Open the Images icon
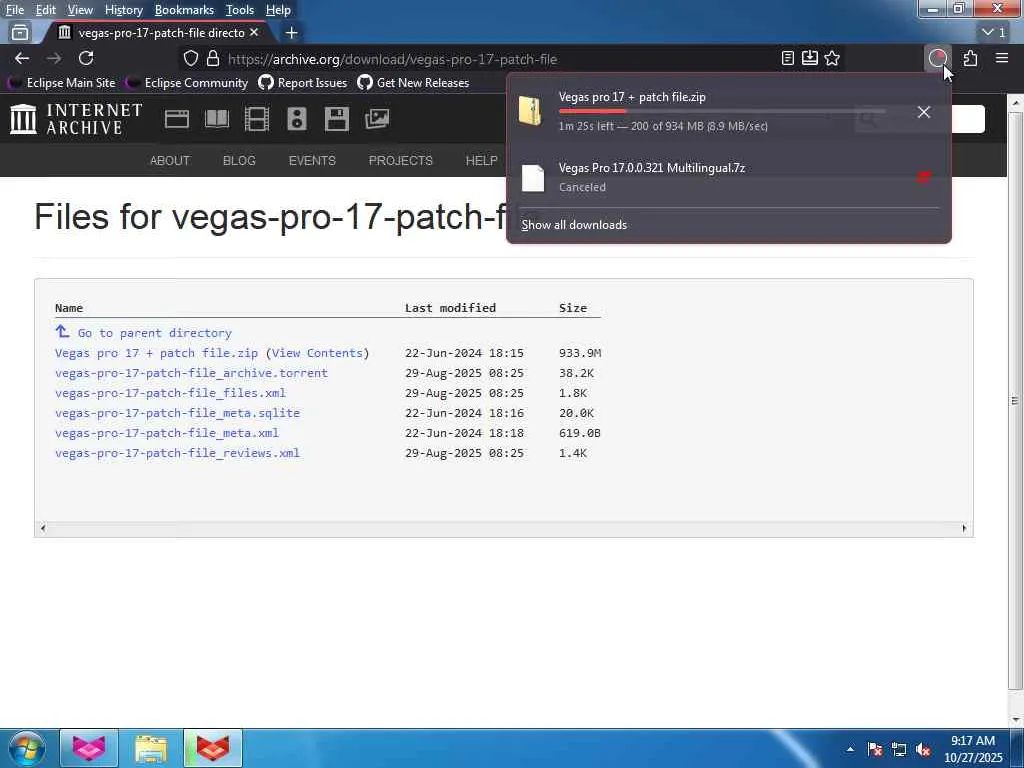1024x768 pixels. [x=377, y=119]
